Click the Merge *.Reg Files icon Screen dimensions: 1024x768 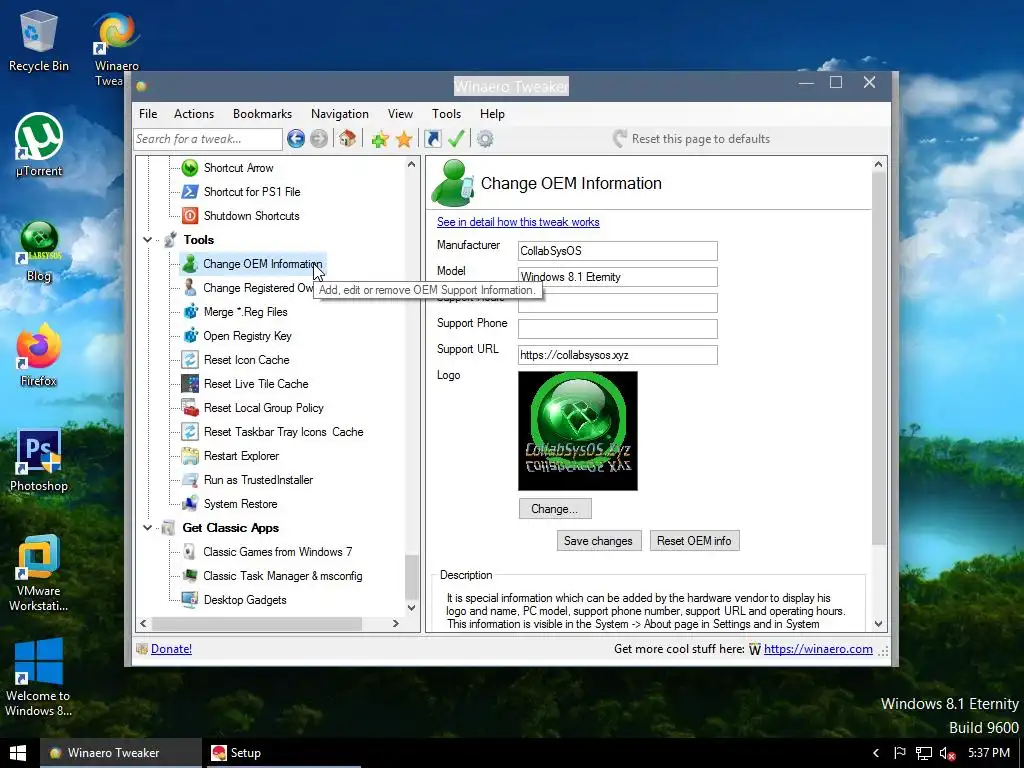coord(190,312)
